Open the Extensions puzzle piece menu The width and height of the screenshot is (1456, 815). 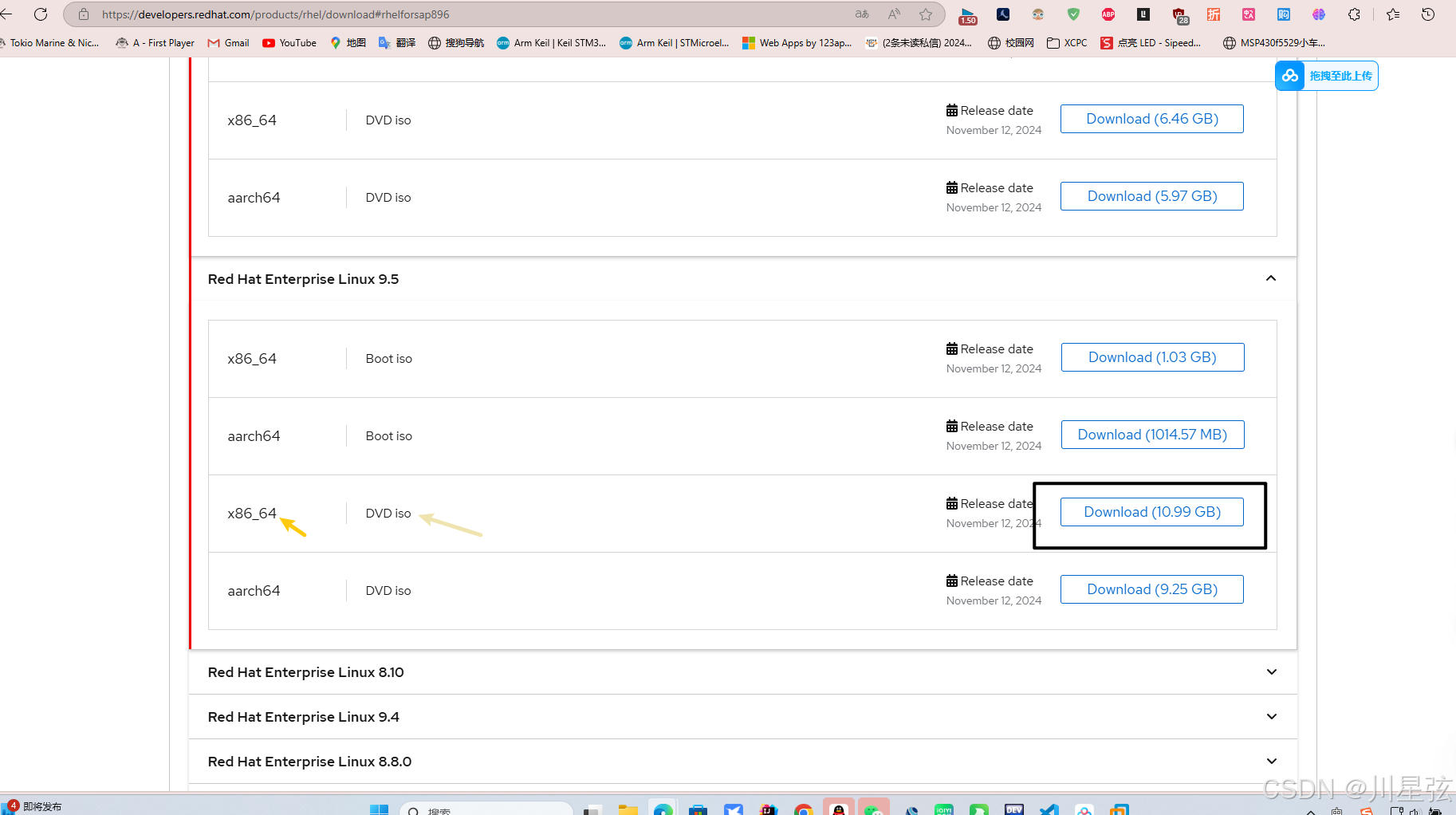pos(1354,14)
